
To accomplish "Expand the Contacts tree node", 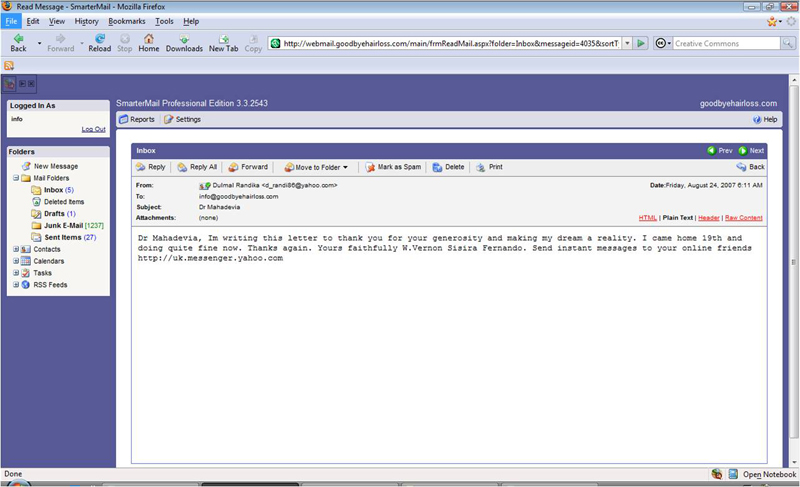I will 15,249.
